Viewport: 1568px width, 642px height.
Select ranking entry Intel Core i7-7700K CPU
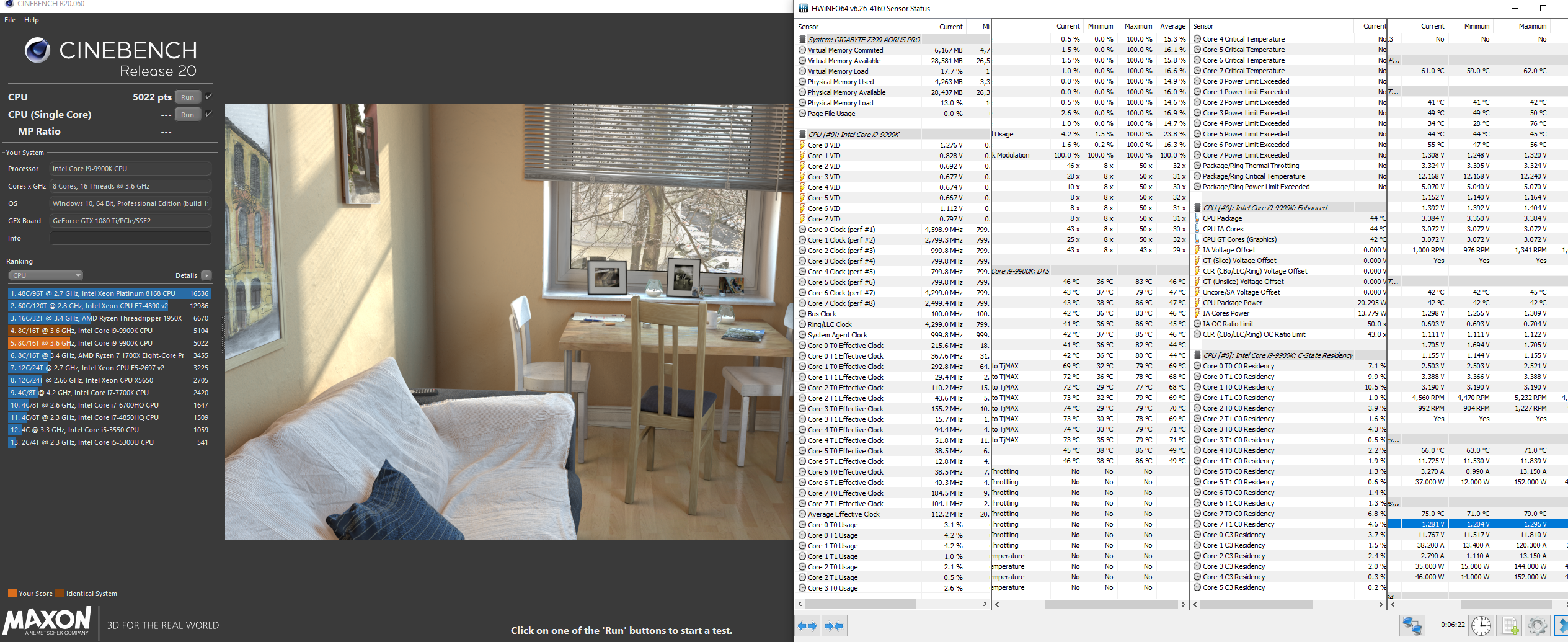pos(110,393)
